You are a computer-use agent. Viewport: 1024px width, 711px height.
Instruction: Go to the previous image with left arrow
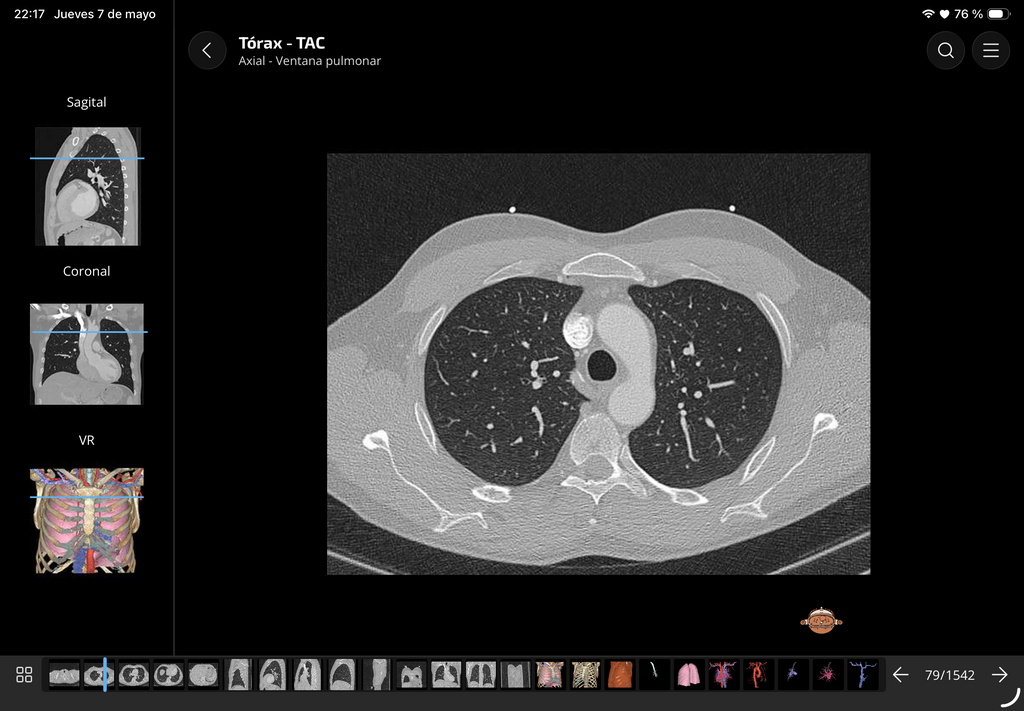pos(901,674)
